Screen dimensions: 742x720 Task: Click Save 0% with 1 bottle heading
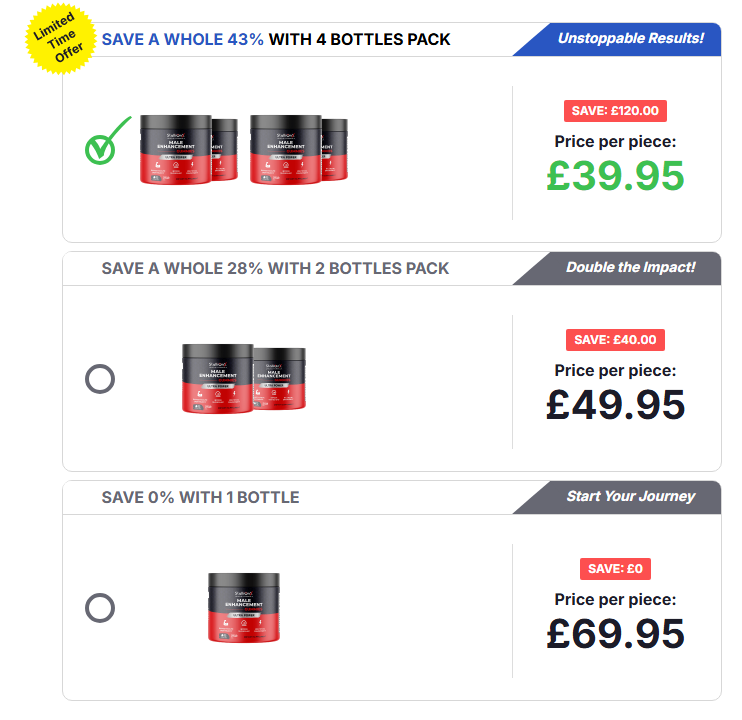[x=200, y=497]
